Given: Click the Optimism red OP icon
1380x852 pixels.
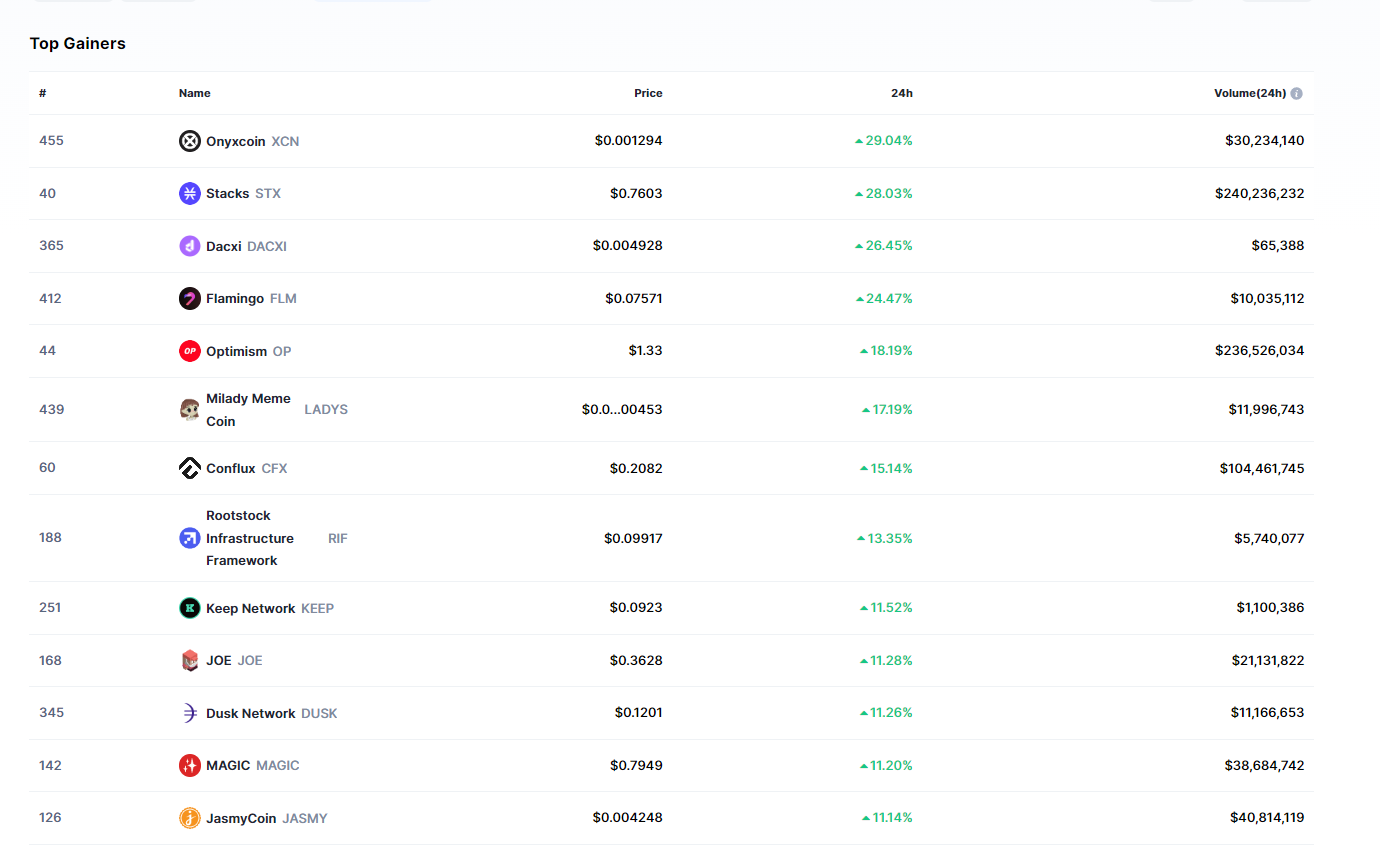Looking at the screenshot, I should 189,351.
